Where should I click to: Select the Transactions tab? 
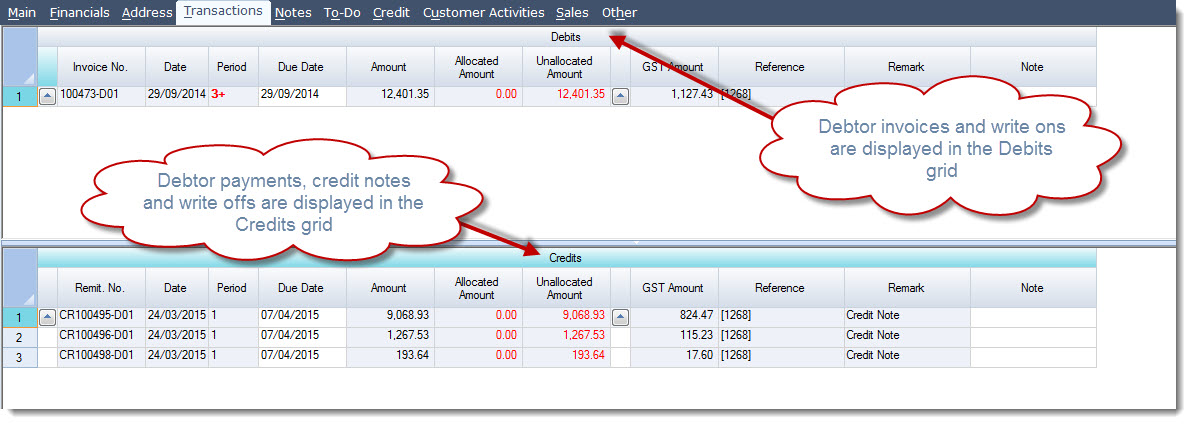(223, 11)
